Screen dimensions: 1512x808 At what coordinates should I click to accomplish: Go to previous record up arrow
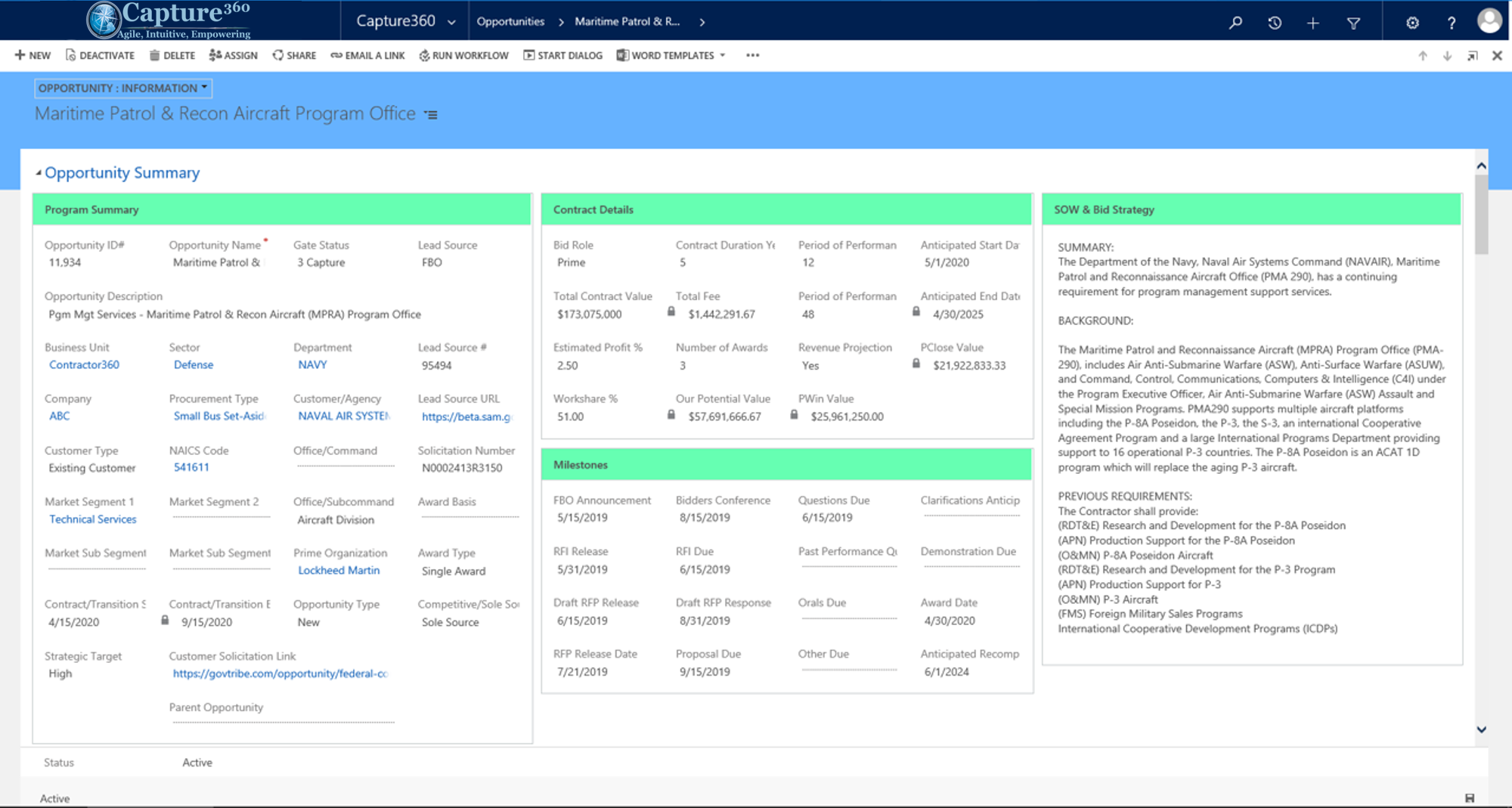coord(1423,56)
